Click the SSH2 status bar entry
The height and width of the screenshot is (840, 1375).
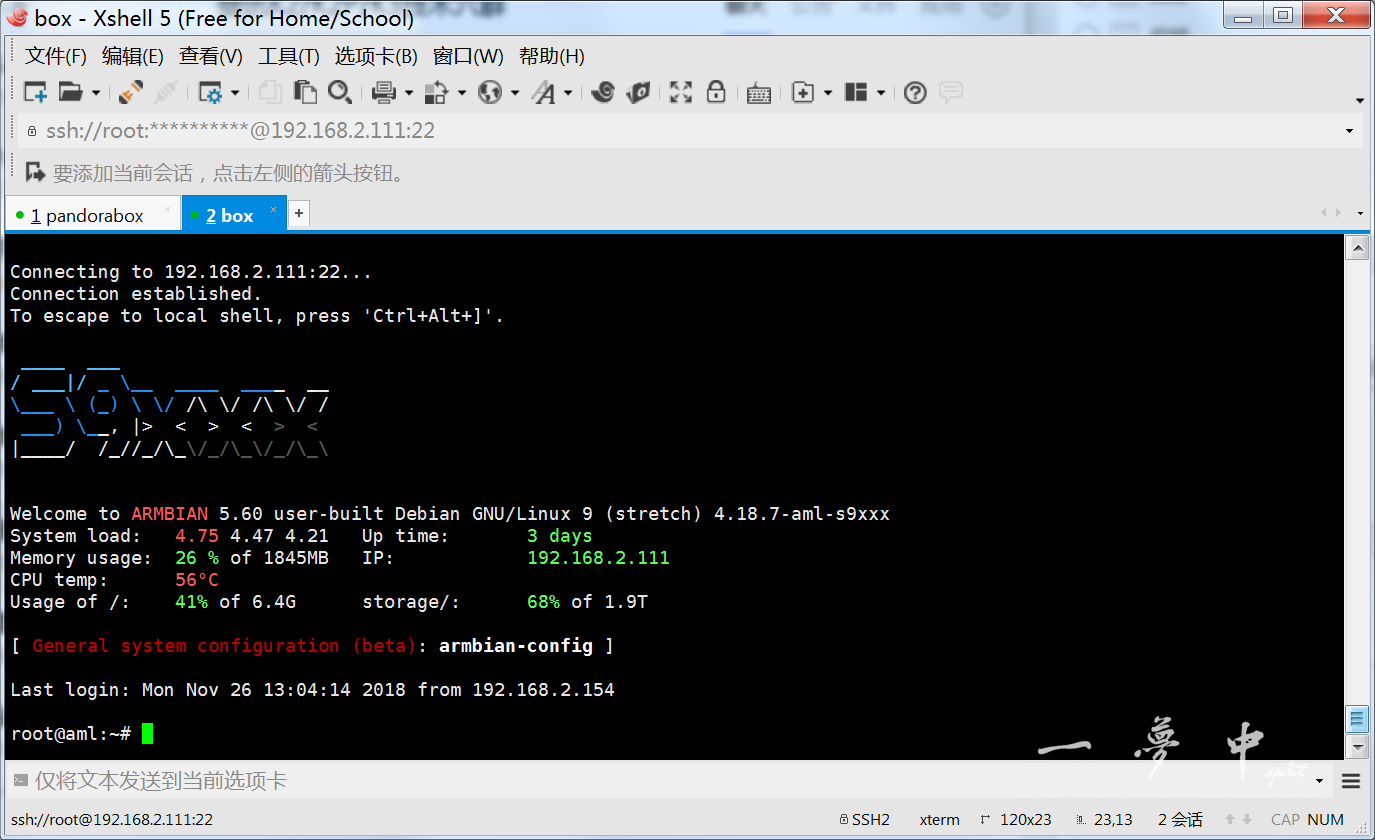864,819
